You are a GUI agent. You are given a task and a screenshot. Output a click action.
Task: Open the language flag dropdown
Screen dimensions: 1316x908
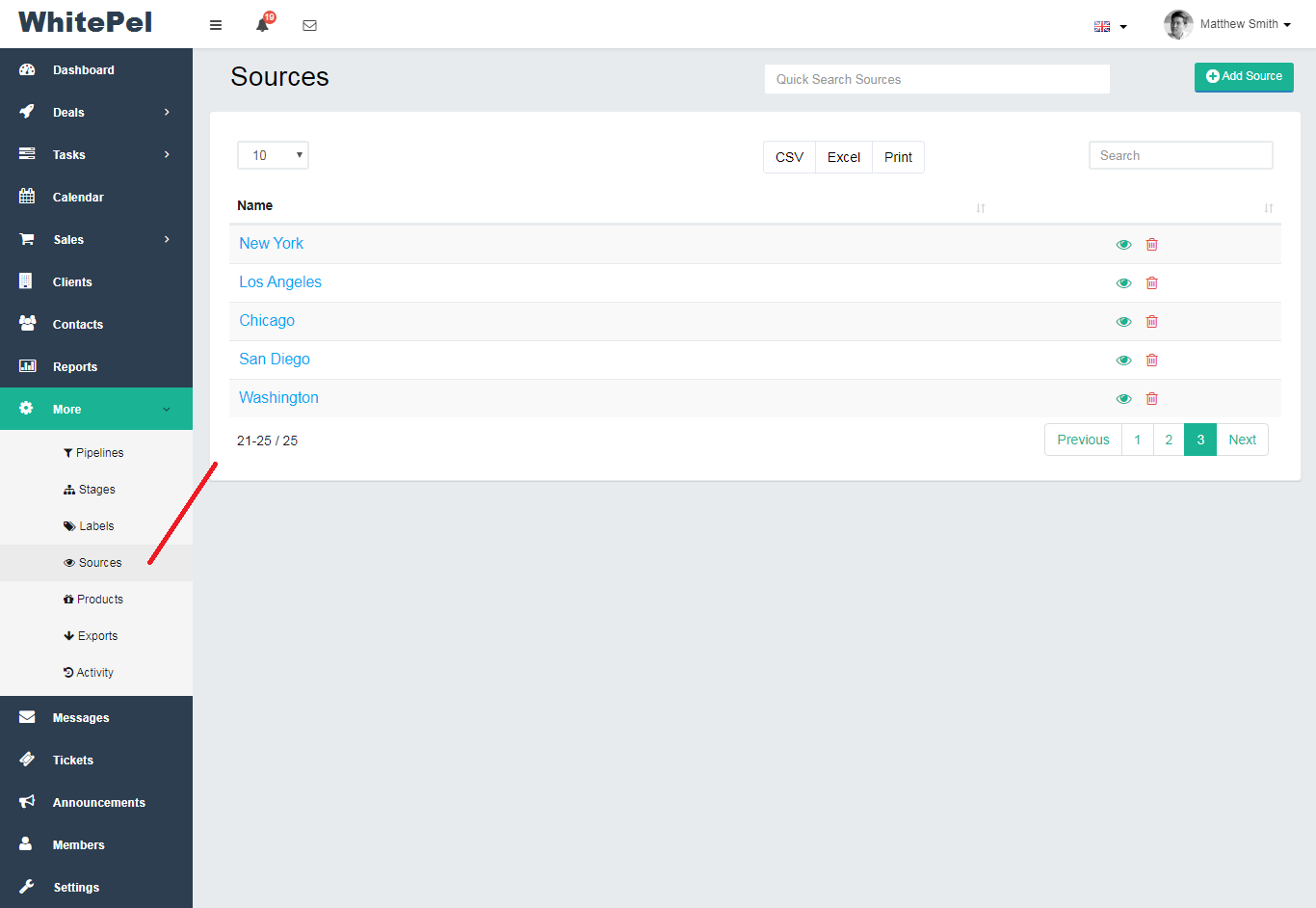click(1110, 26)
